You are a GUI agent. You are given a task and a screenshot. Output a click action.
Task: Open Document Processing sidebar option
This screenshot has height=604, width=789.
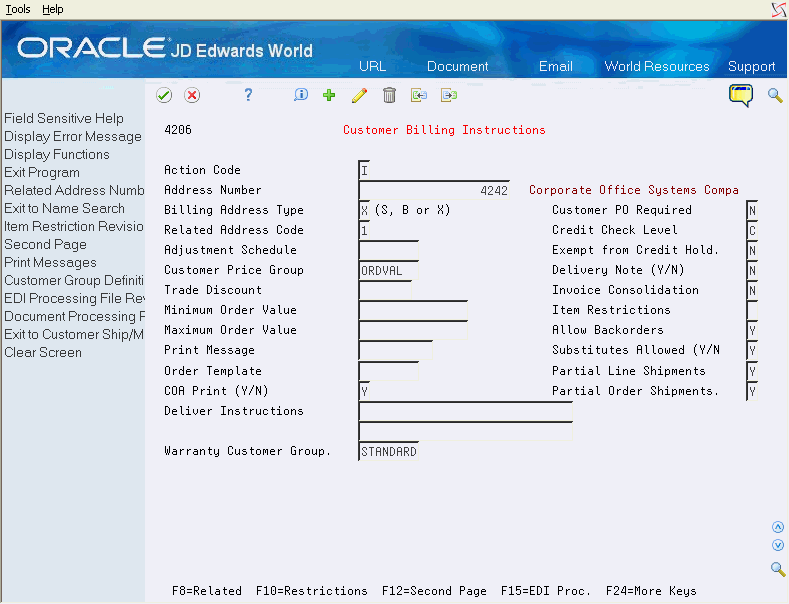coord(74,317)
